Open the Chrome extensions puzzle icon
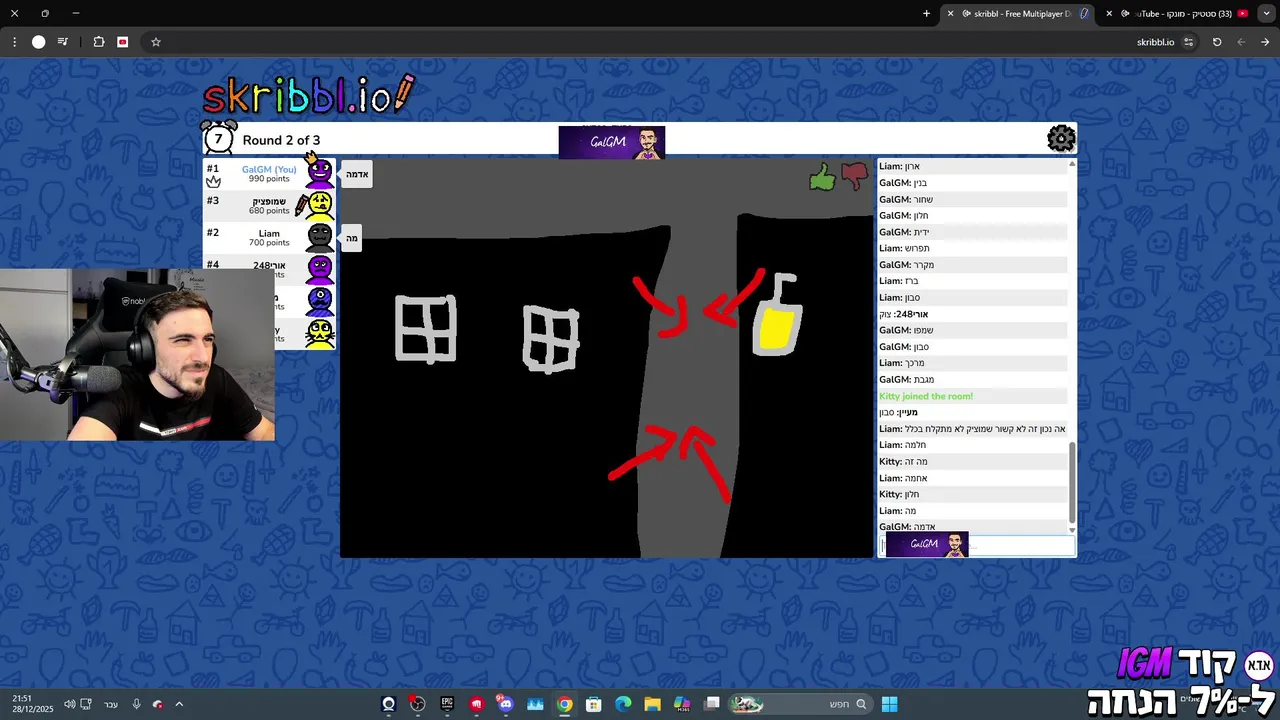 (x=99, y=42)
